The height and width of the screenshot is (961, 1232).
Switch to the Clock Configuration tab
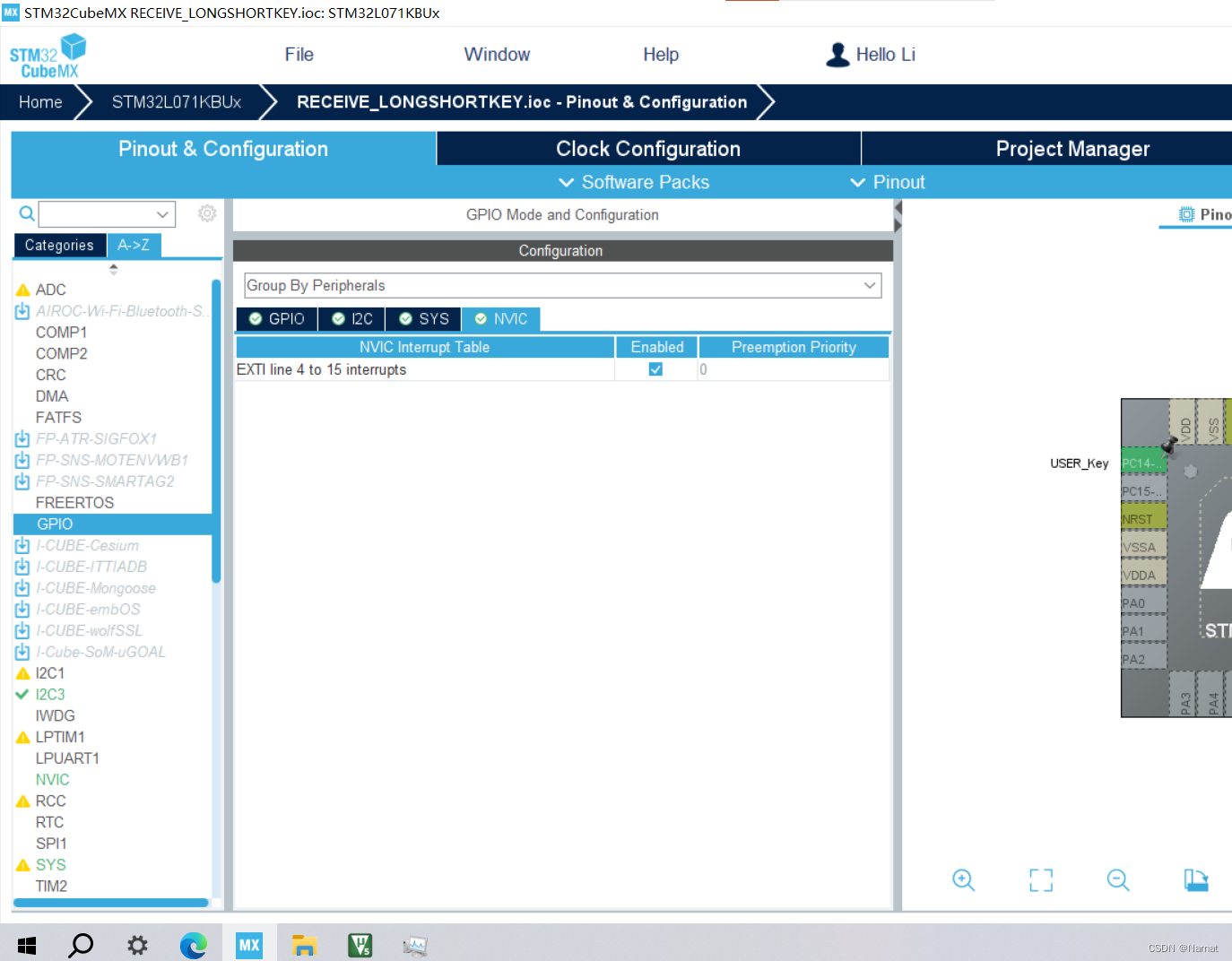click(648, 149)
